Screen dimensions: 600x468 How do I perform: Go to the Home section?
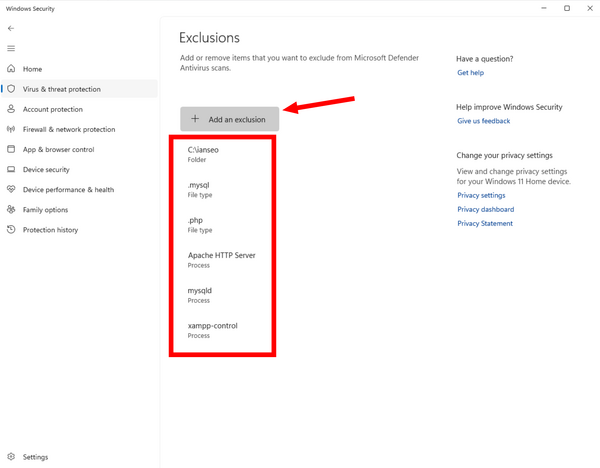click(x=80, y=69)
